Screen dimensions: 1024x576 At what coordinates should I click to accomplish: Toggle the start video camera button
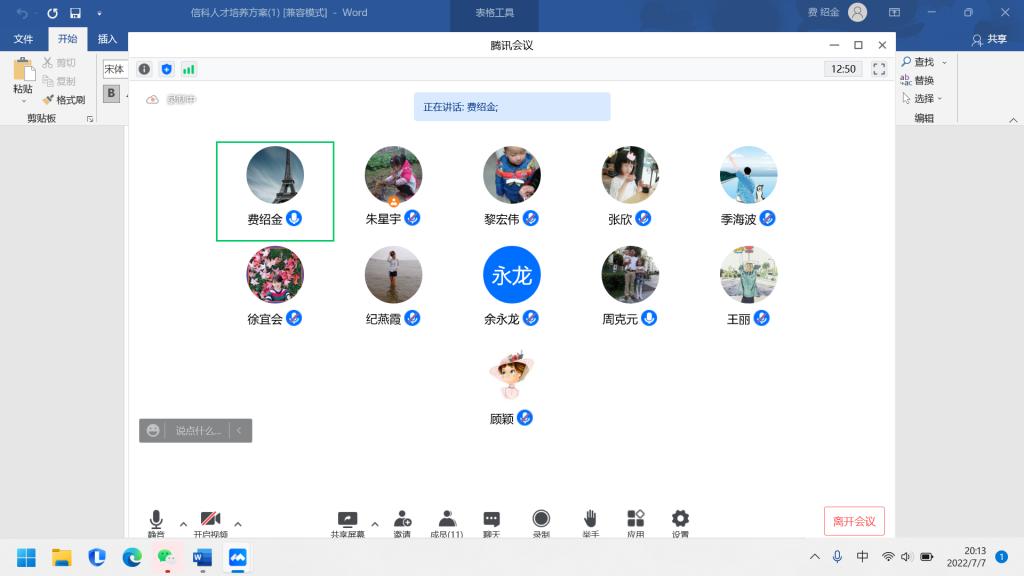pyautogui.click(x=210, y=520)
